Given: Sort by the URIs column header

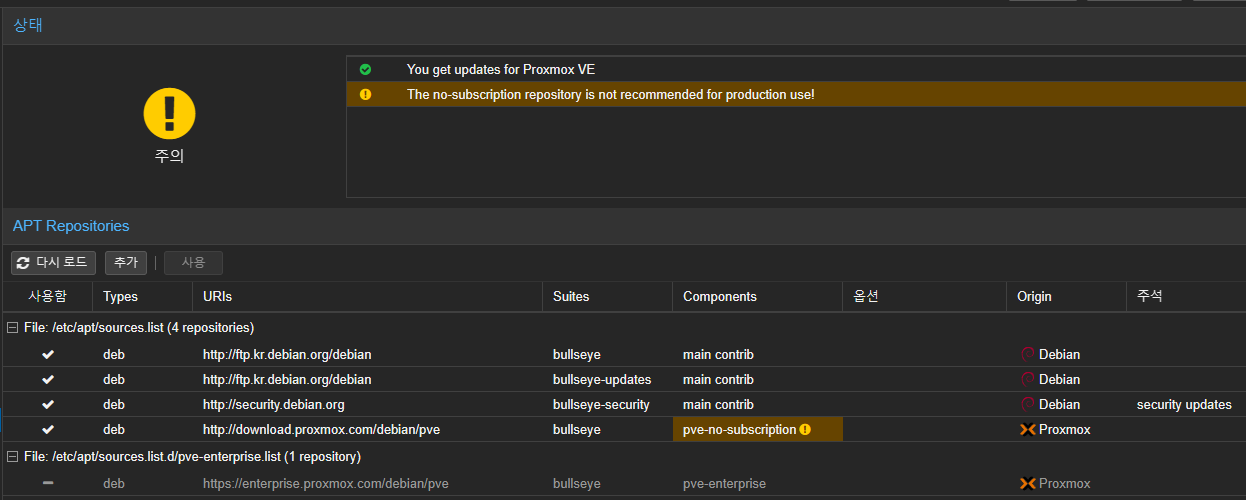Looking at the screenshot, I should click(x=367, y=297).
